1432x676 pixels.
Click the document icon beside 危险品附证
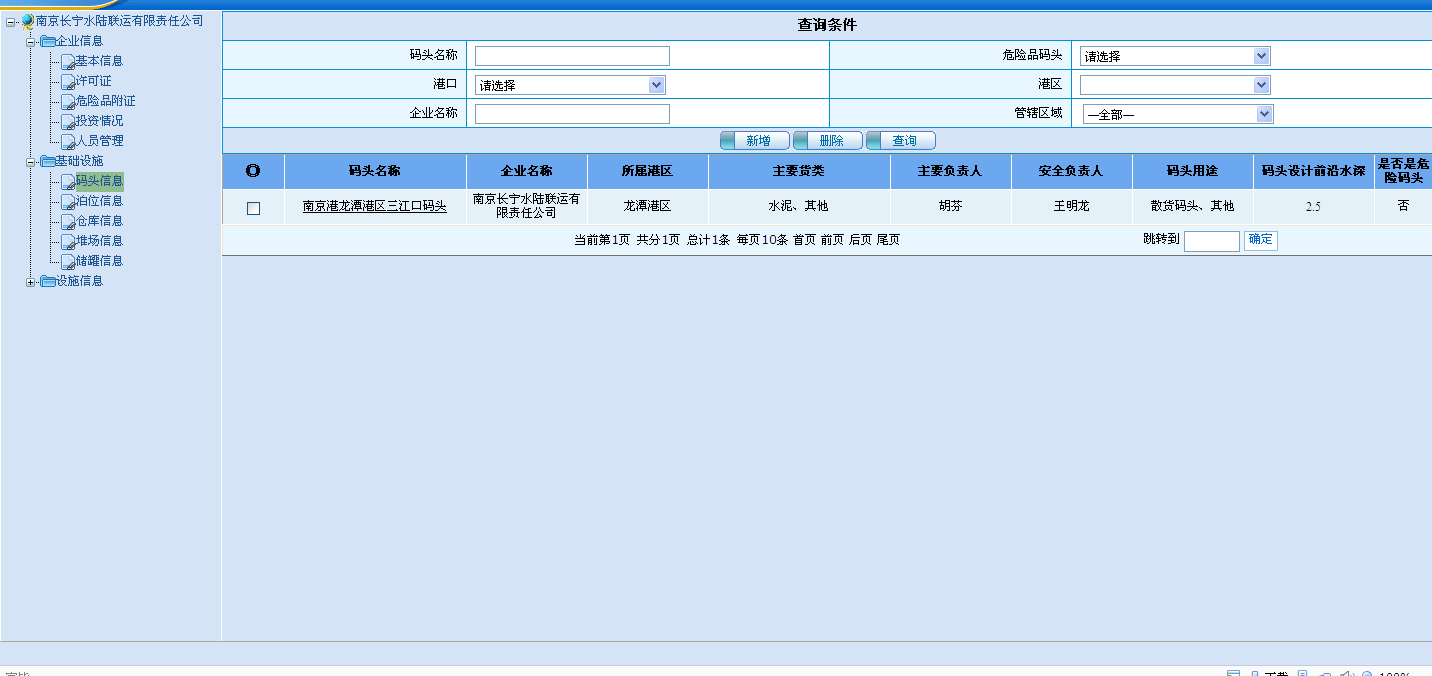(x=68, y=102)
